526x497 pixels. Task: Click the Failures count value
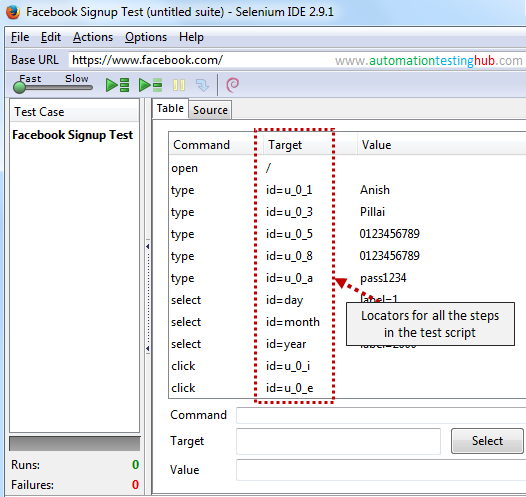pos(135,485)
